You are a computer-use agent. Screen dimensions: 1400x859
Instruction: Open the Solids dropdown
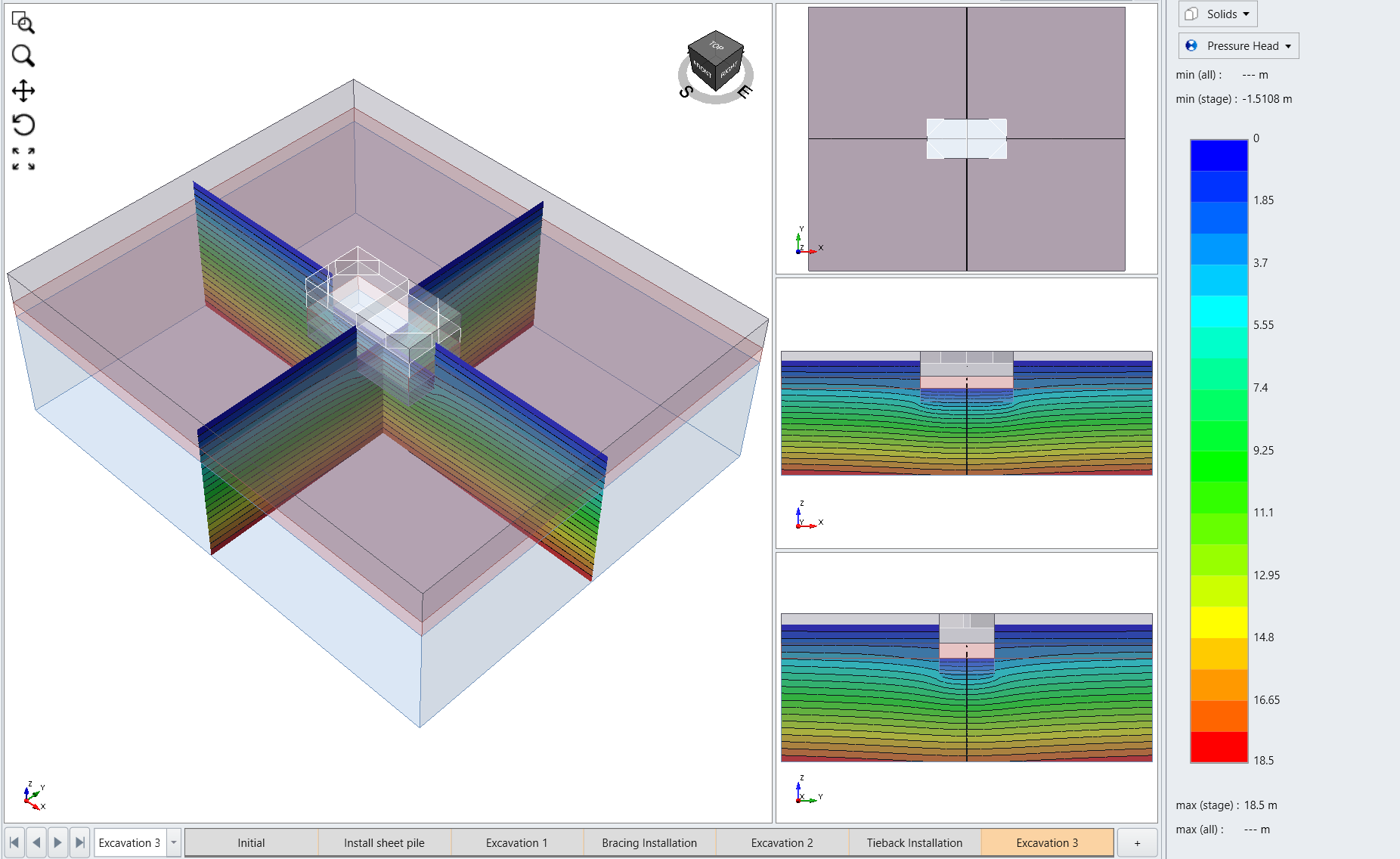tap(1217, 14)
